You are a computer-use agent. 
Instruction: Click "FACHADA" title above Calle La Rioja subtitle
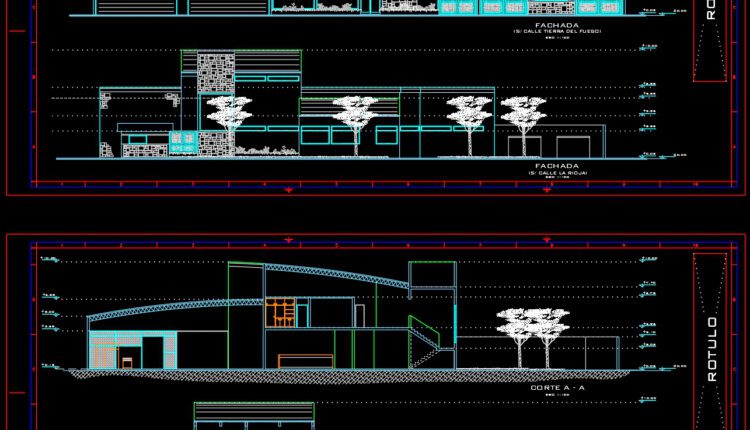557,166
